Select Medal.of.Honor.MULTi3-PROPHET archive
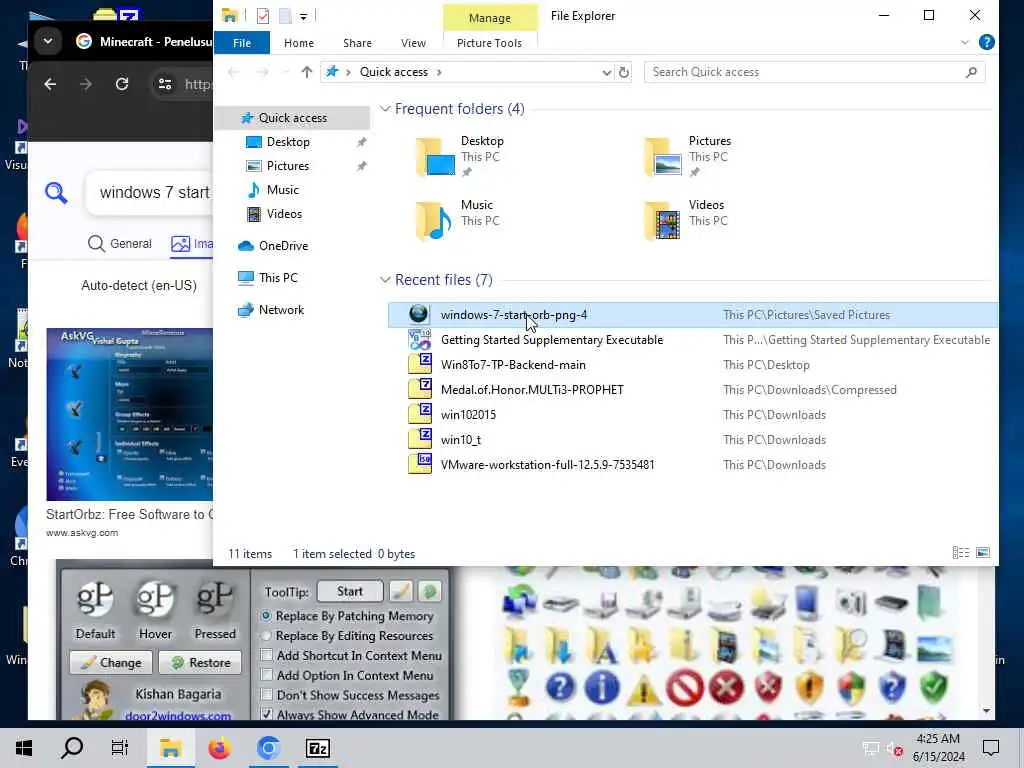The width and height of the screenshot is (1024, 768). pos(692,390)
